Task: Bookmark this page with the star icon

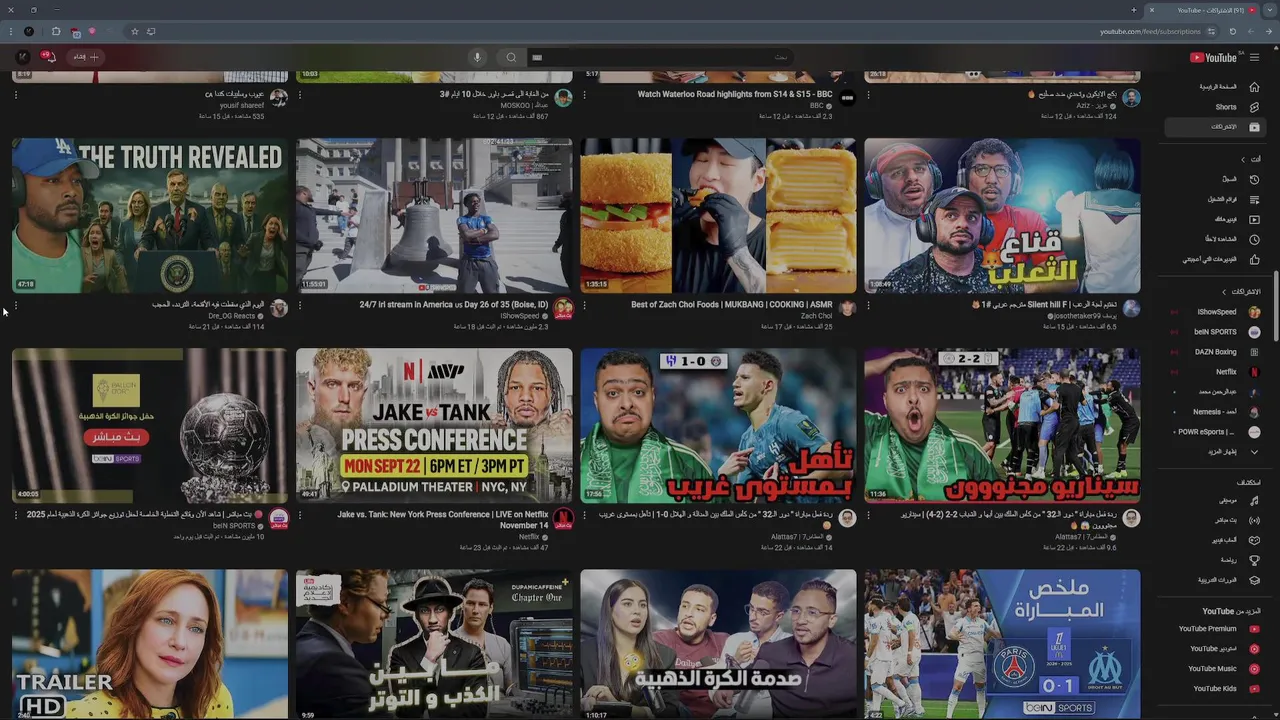Action: pyautogui.click(x=134, y=31)
